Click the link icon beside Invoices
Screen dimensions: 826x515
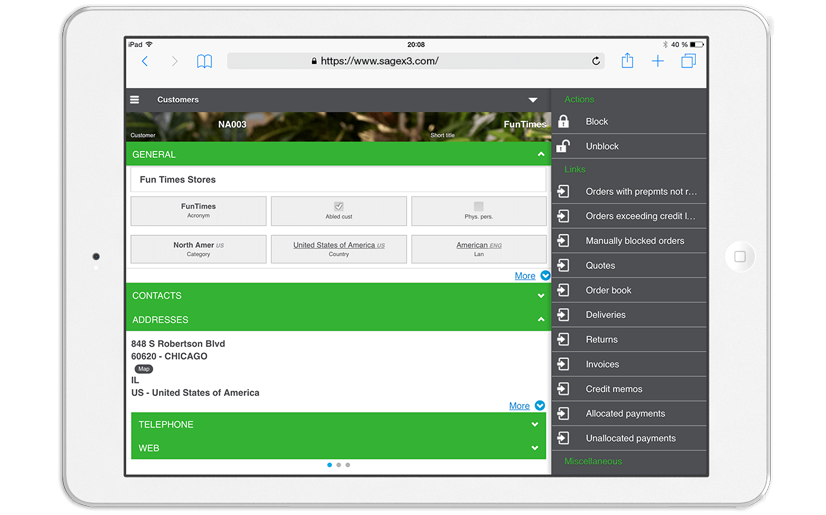[563, 364]
